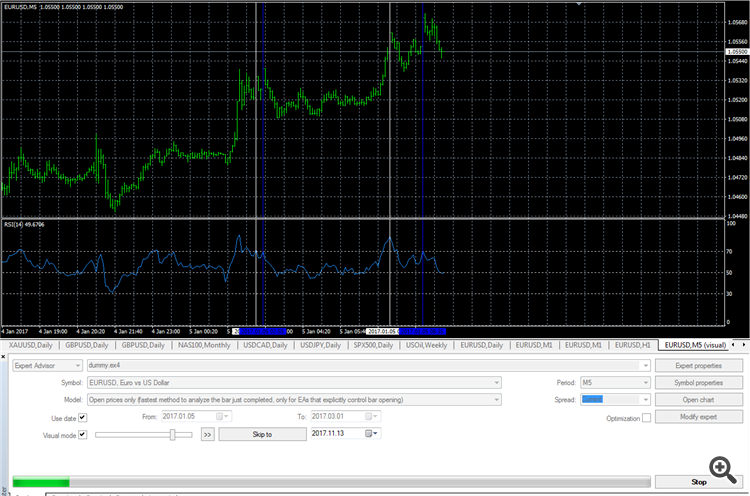This screenshot has width=750, height=496.
Task: Click the 1.05680 price axis label
Action: tap(737, 22)
